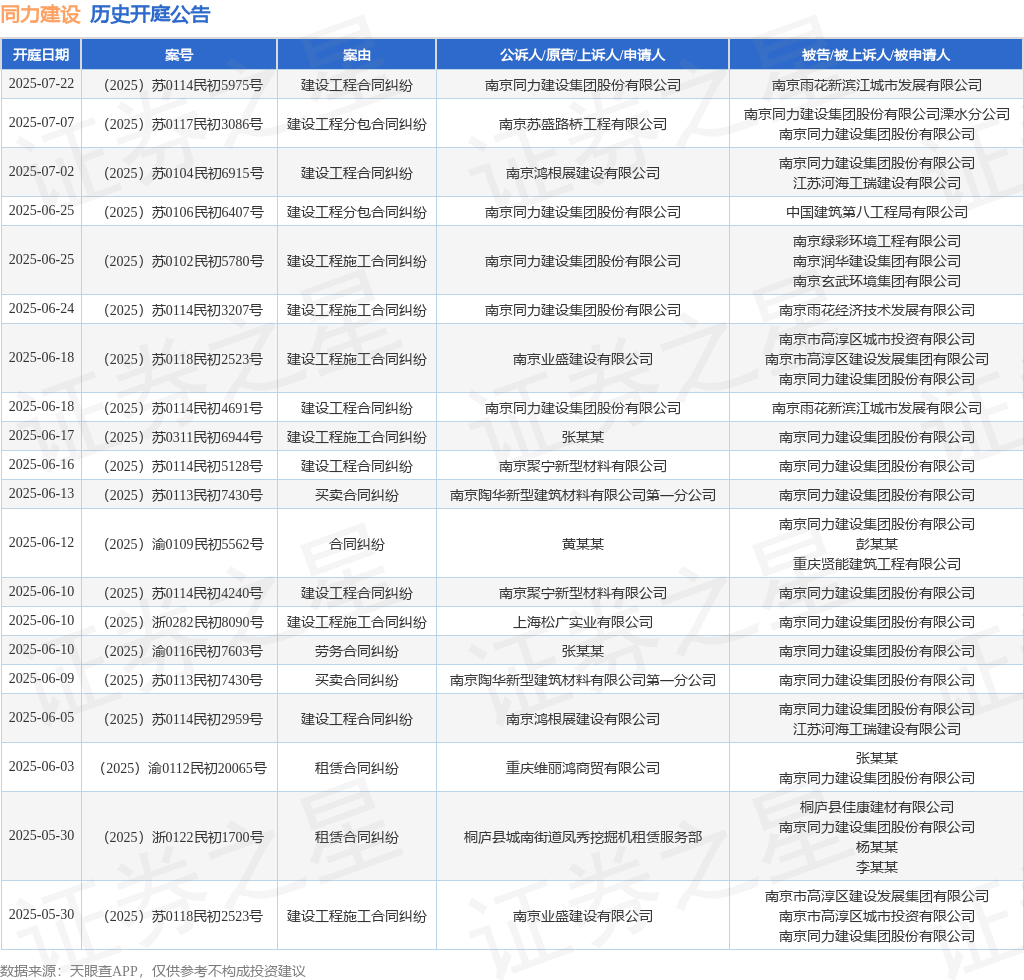Select the 被告/被上诉人/被申请人 column header
This screenshot has width=1024, height=980.
(x=876, y=55)
